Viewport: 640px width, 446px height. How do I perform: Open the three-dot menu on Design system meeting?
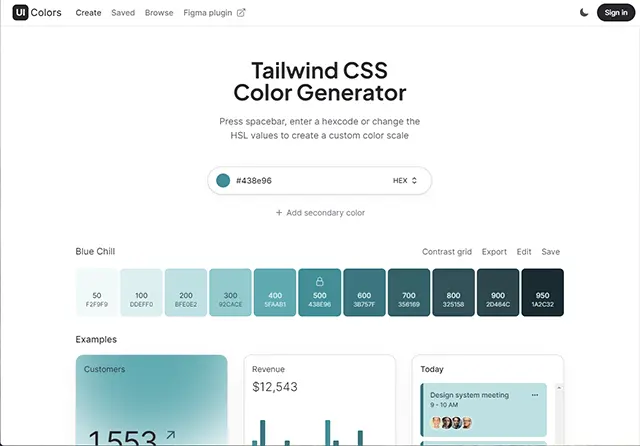535,395
